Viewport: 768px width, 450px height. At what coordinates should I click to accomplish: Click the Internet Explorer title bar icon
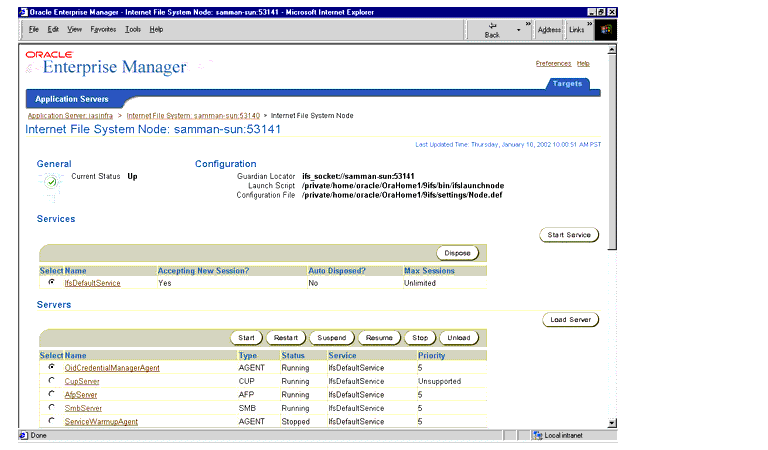coord(24,12)
